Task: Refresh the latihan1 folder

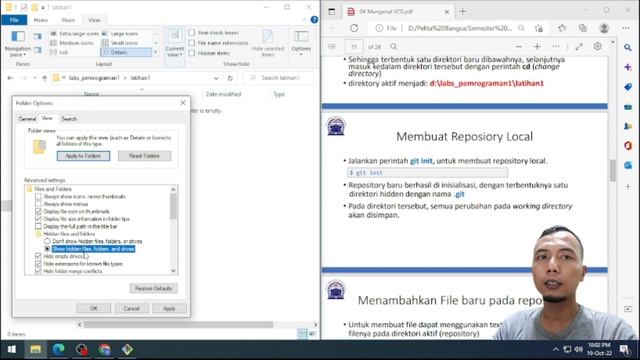Action: (230, 78)
